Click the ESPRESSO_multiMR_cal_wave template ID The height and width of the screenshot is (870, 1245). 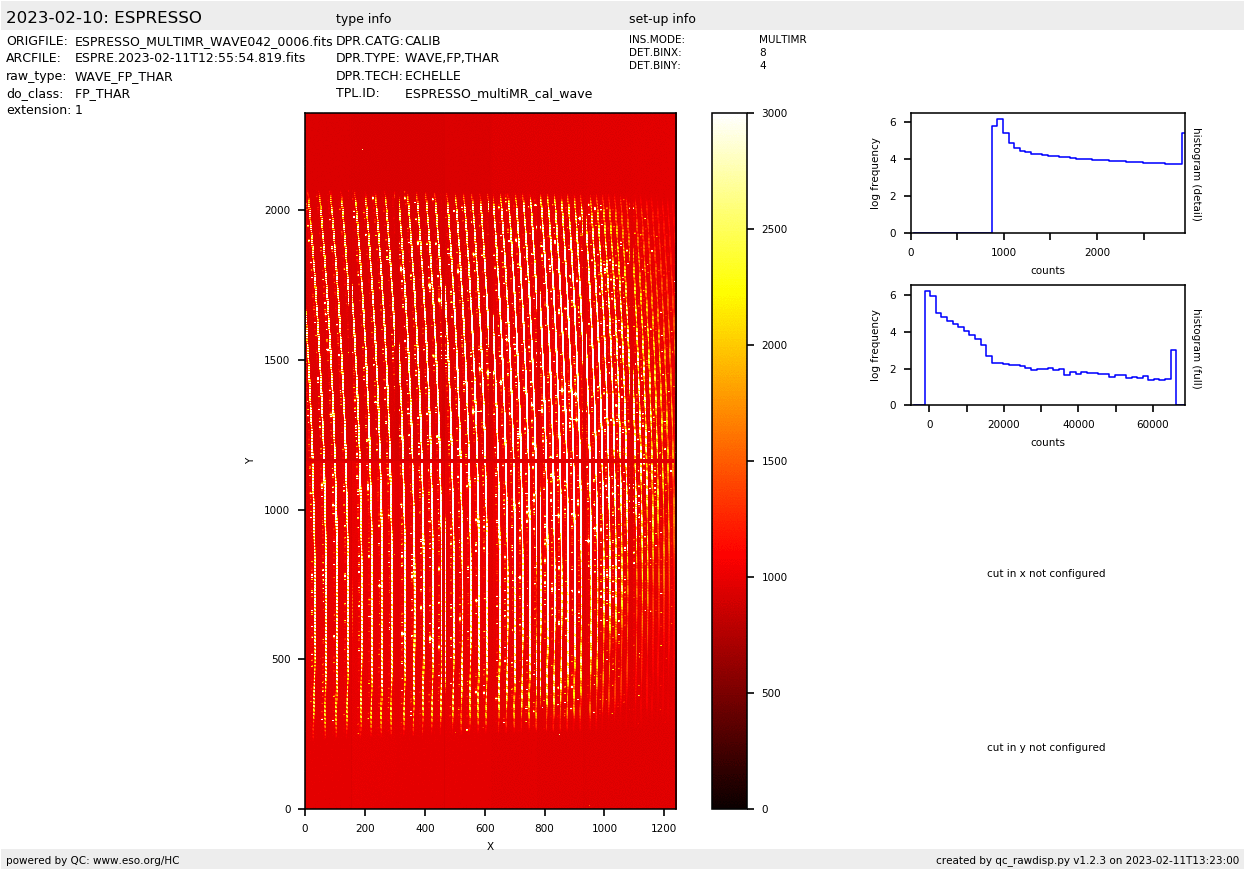(x=498, y=94)
